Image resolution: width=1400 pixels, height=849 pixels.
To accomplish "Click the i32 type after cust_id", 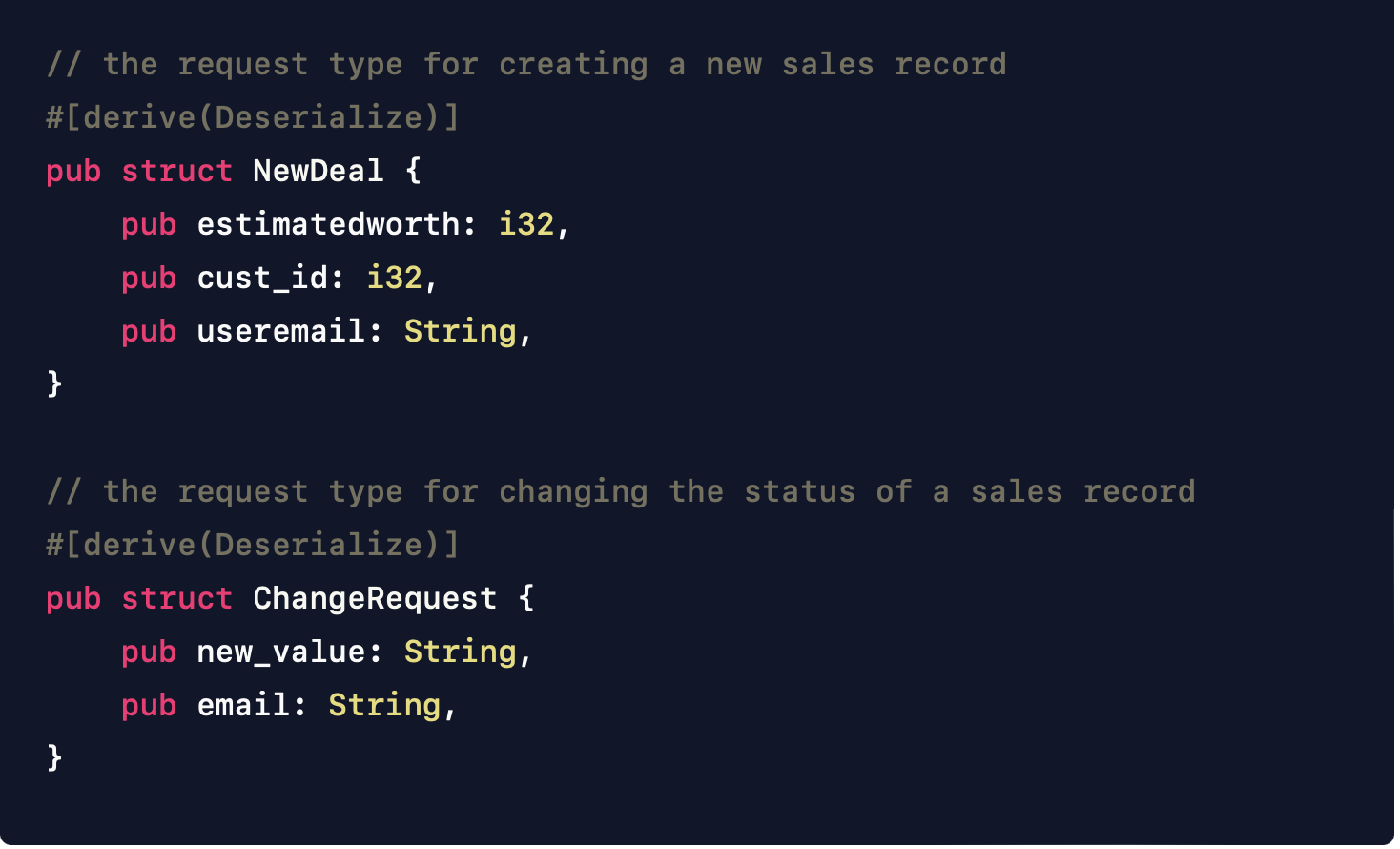I will [394, 278].
